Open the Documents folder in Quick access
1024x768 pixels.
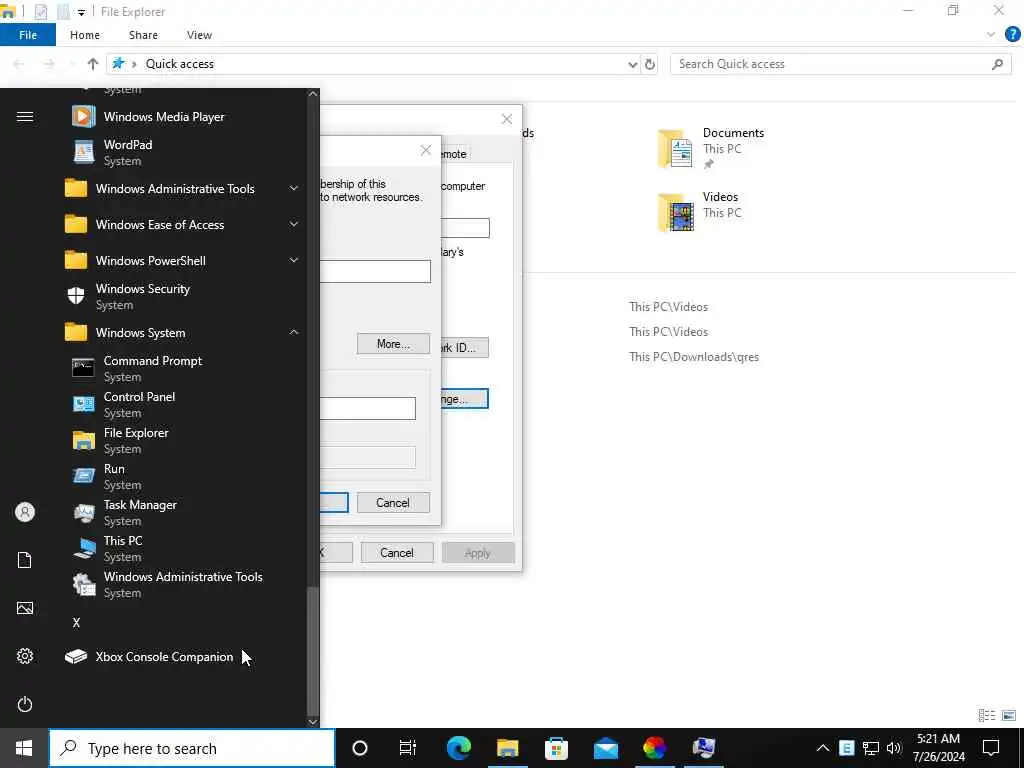click(711, 148)
